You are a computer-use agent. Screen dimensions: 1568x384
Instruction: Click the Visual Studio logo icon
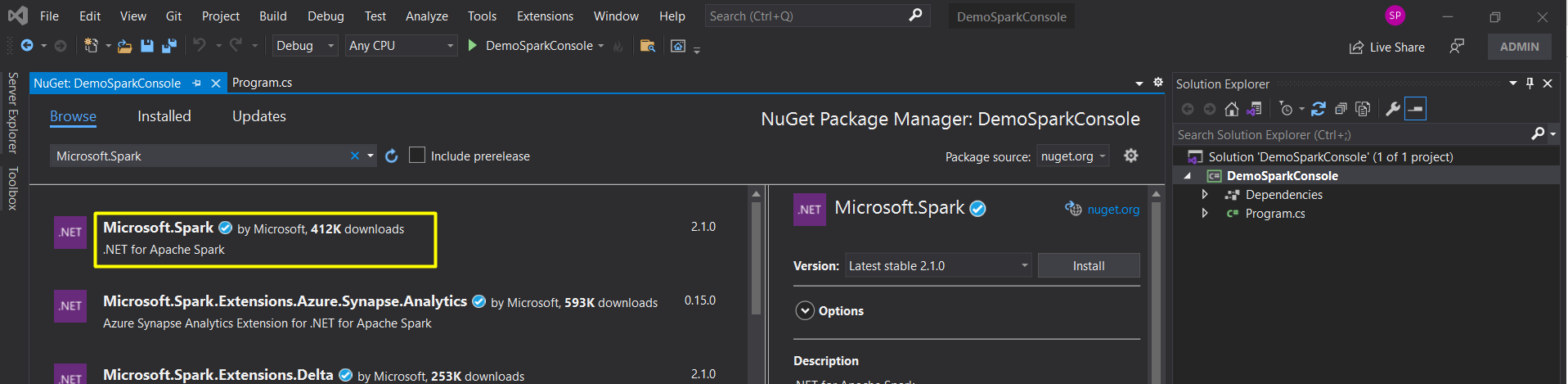coord(17,16)
